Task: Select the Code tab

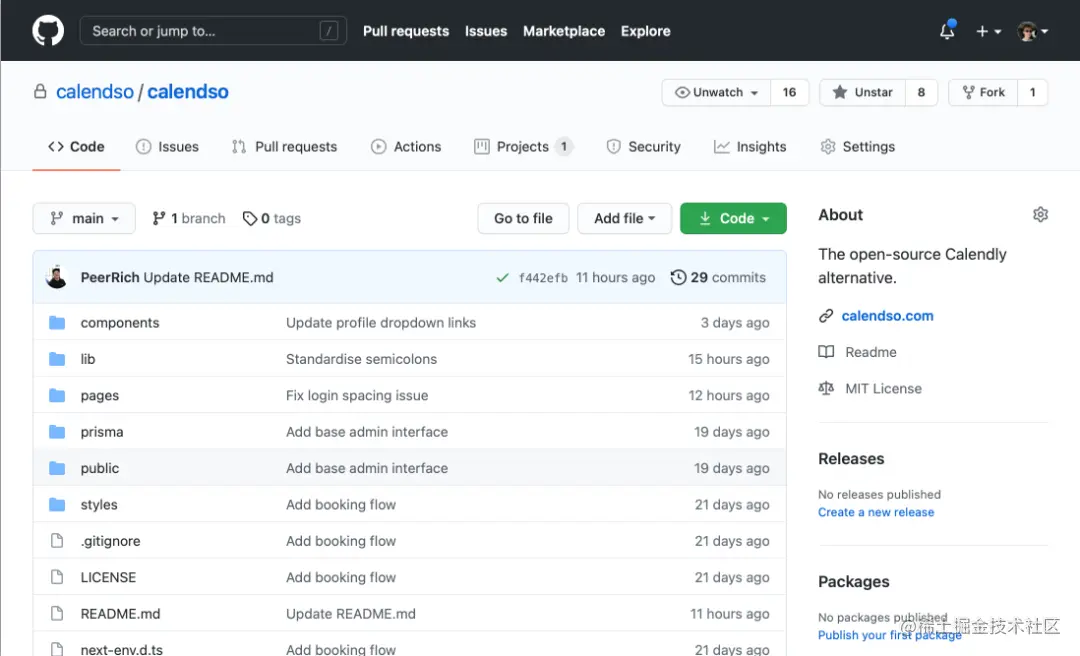Action: tap(76, 147)
